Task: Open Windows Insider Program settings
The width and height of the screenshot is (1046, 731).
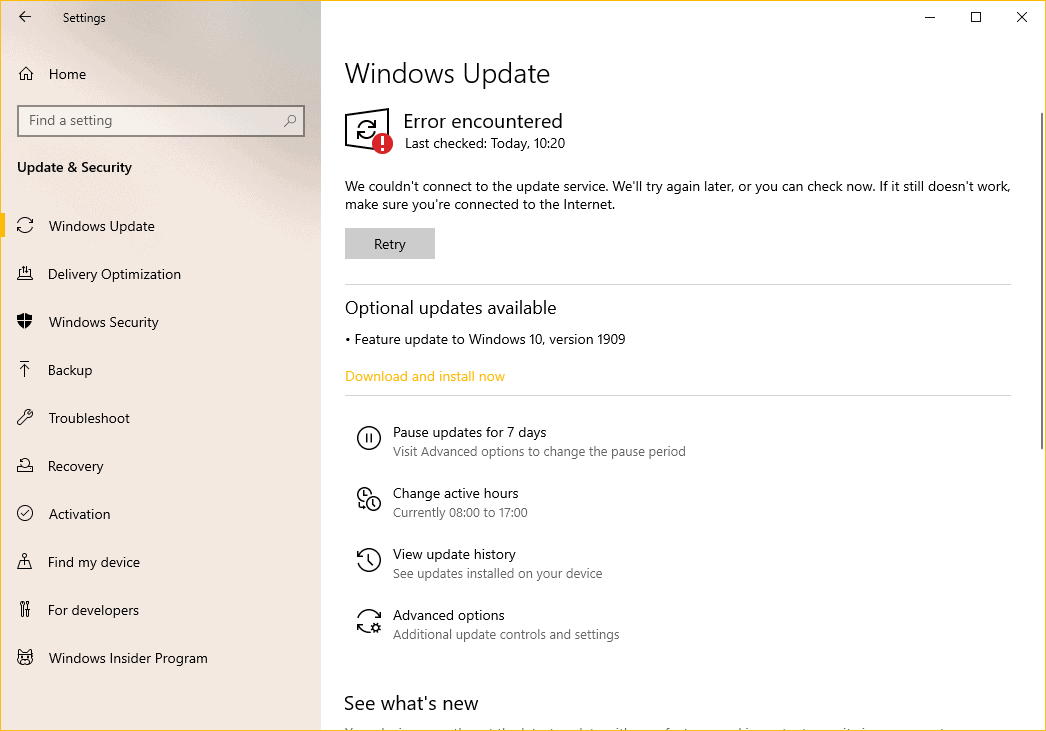Action: (x=128, y=658)
